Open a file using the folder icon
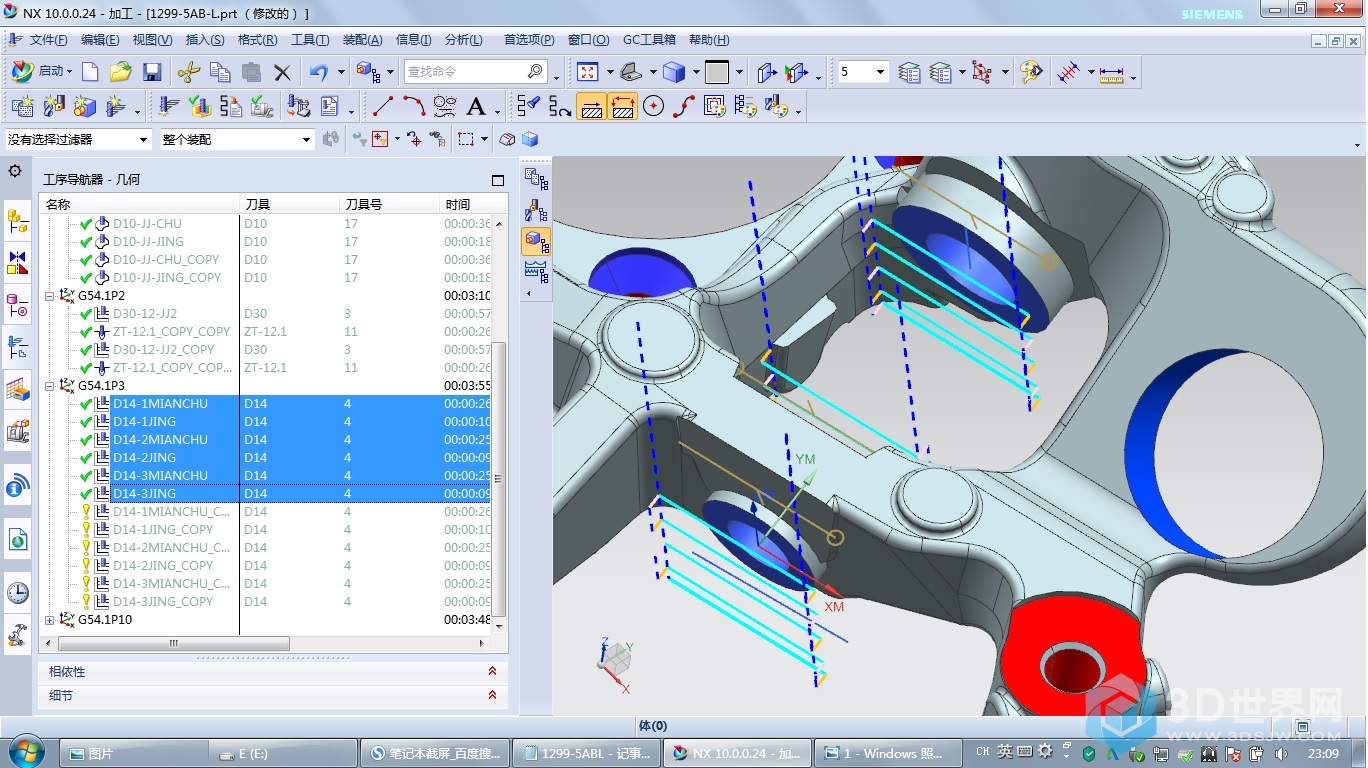Viewport: 1368px width, 768px height. pos(121,72)
